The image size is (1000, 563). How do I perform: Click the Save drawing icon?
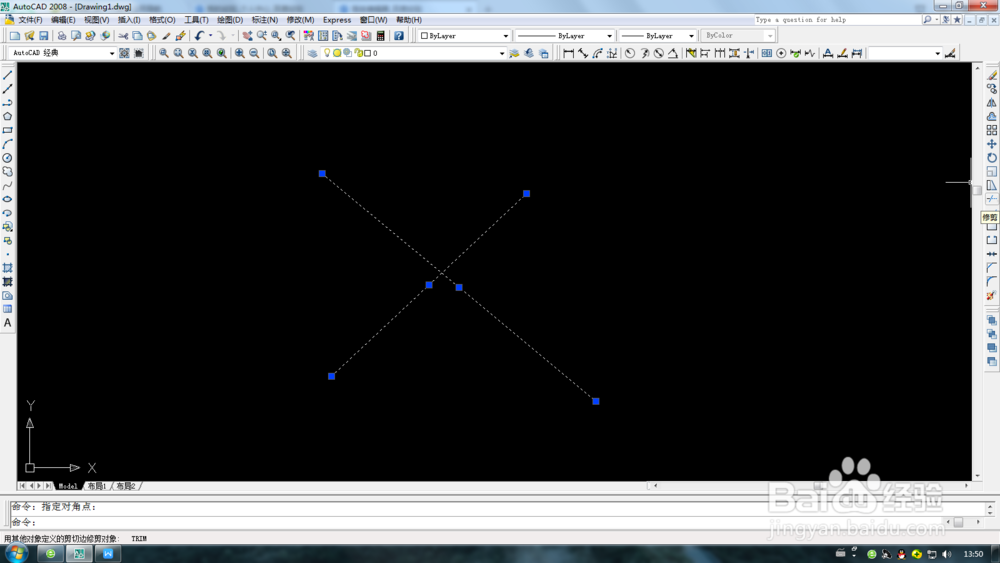[x=44, y=36]
